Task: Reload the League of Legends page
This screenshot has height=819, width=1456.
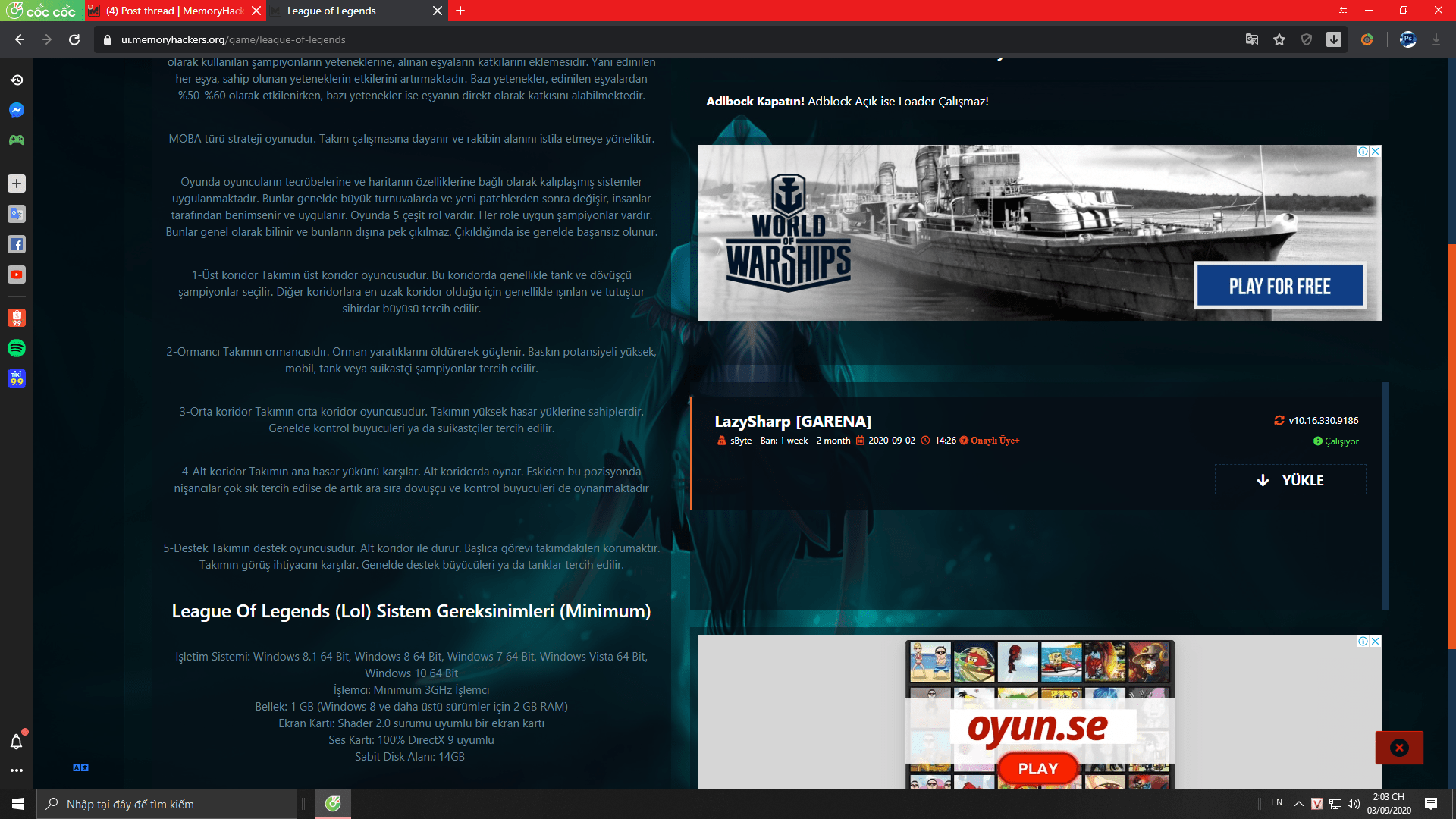Action: (x=74, y=39)
